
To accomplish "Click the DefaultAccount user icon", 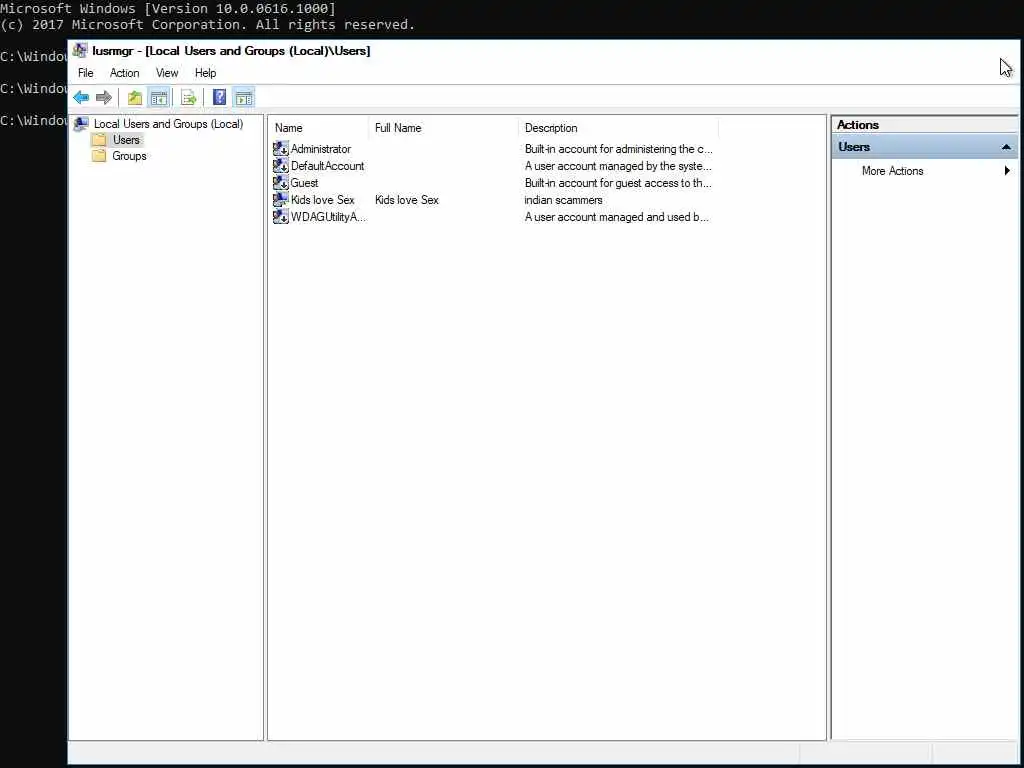I will 281,166.
